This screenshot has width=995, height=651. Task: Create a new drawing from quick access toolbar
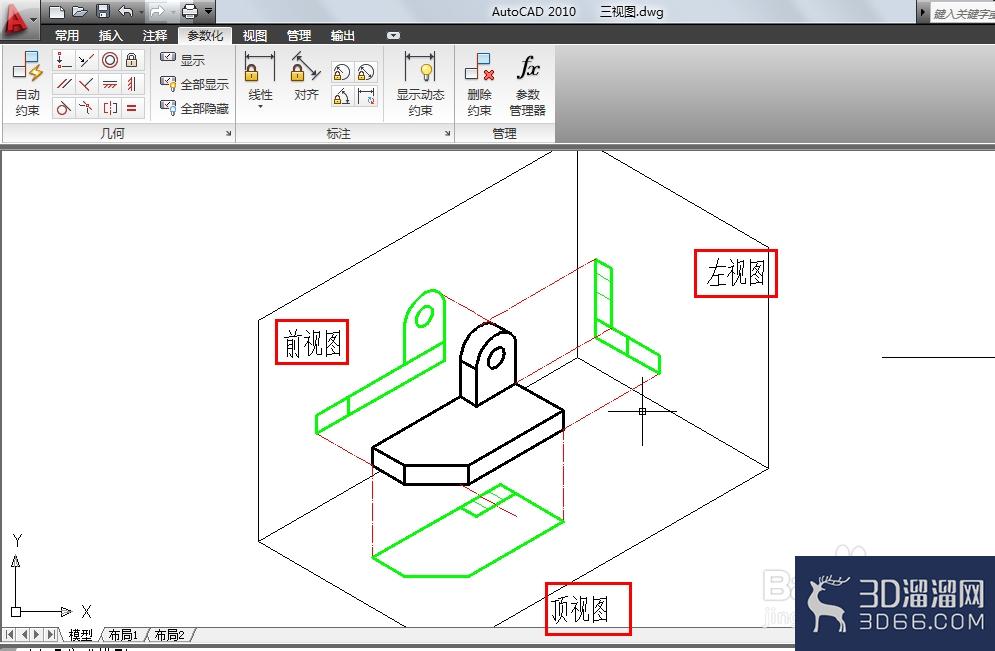click(56, 11)
